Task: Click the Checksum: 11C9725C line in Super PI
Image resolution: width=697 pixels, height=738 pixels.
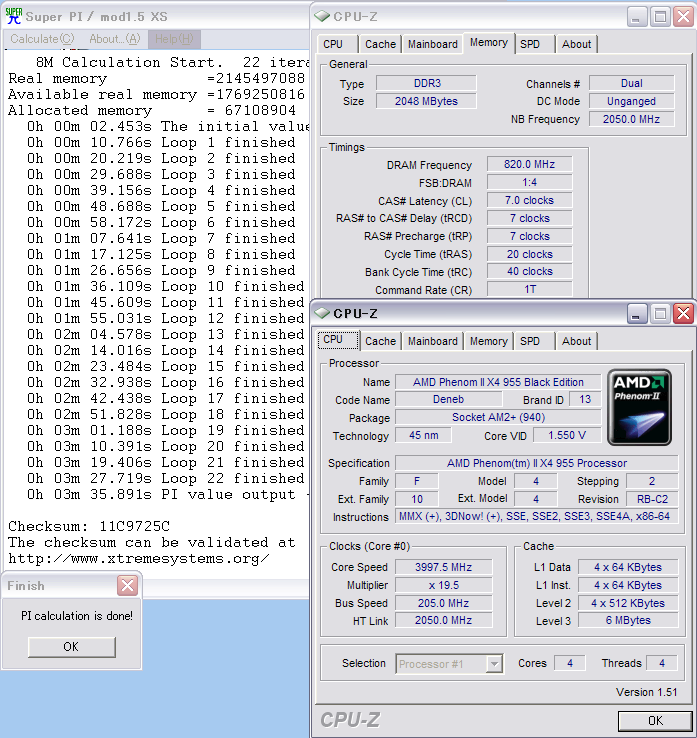Action: pyautogui.click(x=89, y=526)
